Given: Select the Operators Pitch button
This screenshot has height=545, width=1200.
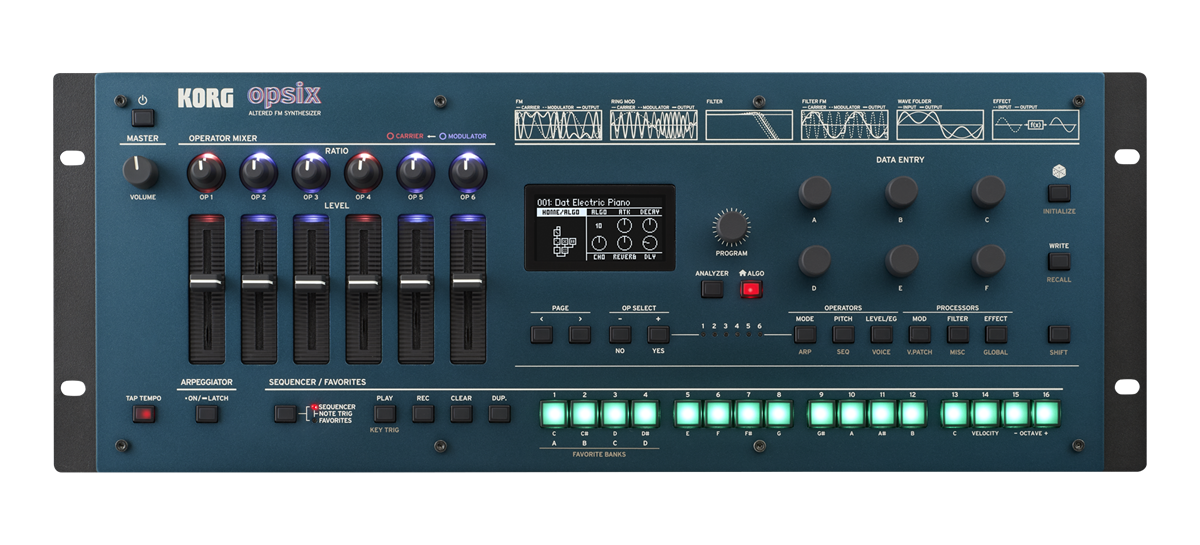Looking at the screenshot, I should [x=843, y=334].
